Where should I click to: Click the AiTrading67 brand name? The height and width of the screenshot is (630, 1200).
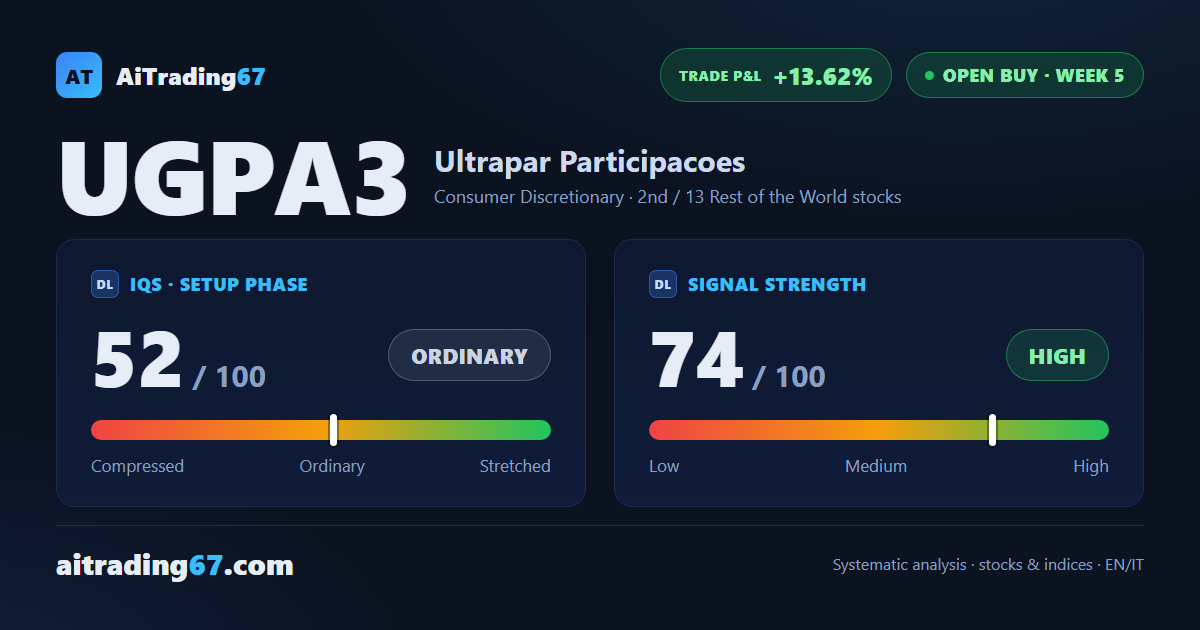191,76
